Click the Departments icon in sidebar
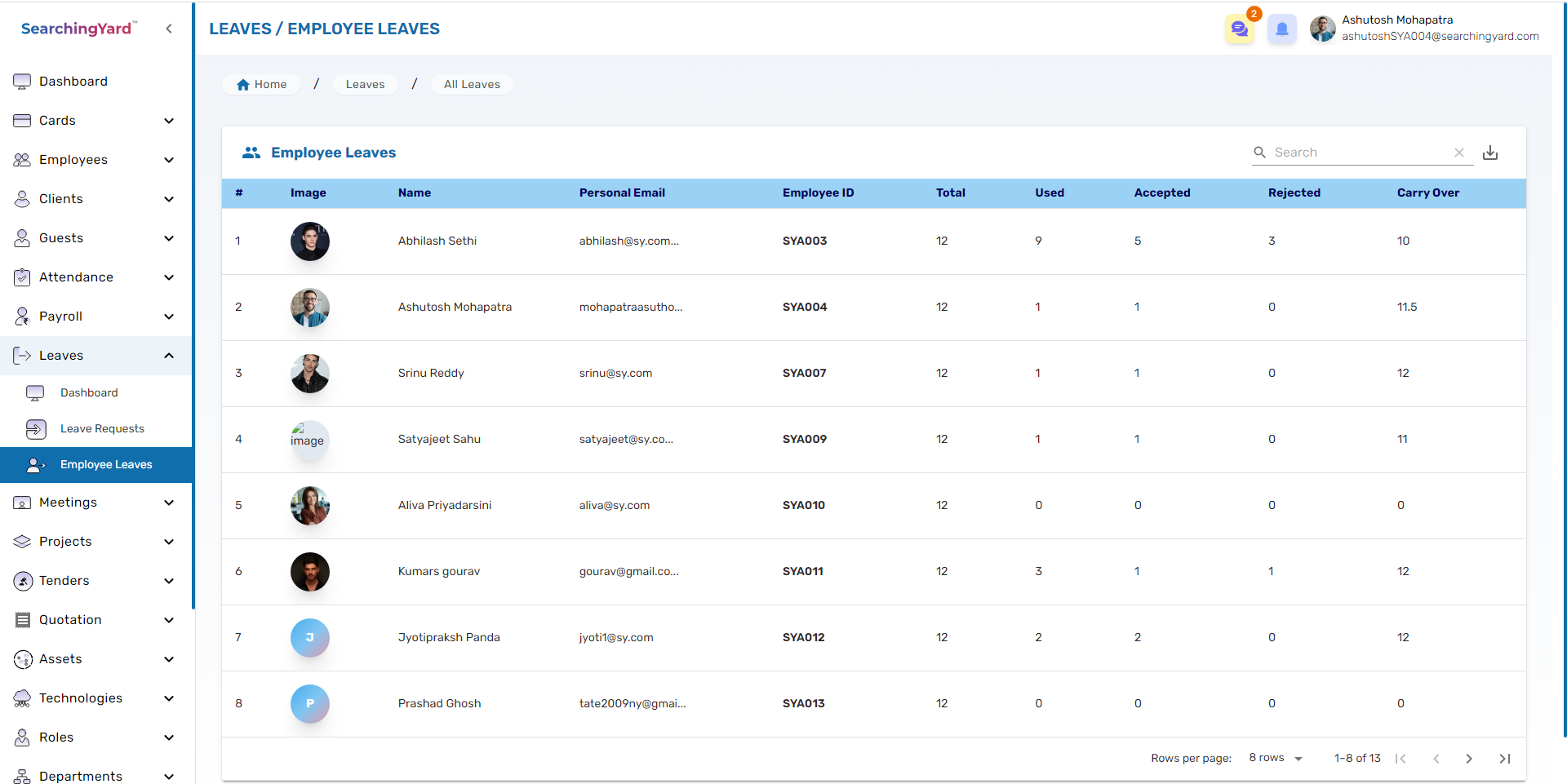Screen dimensions: 1567x784 pos(22,777)
